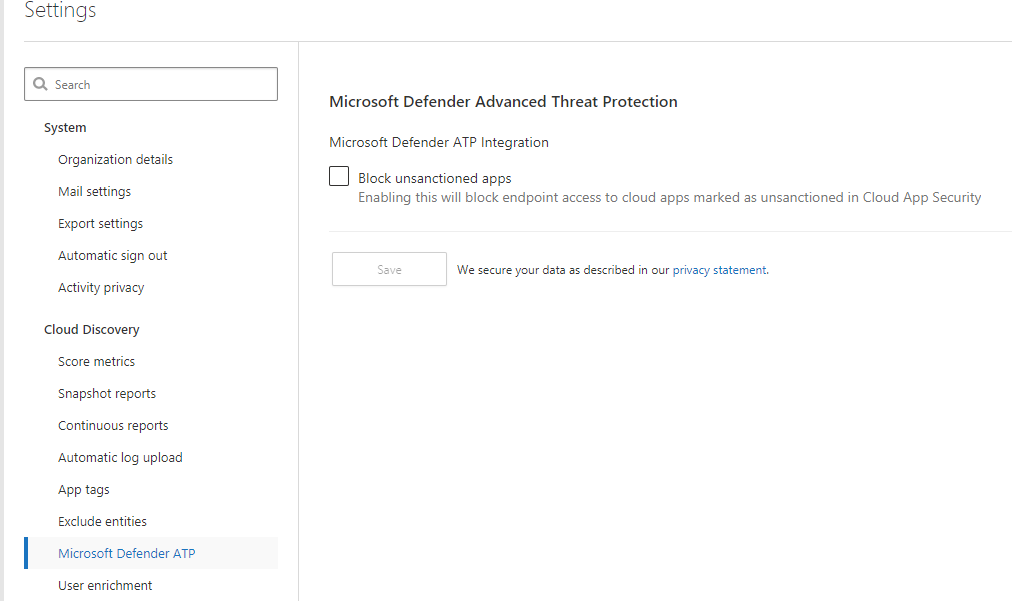Open the privacy statement link
1012x601 pixels.
point(720,270)
